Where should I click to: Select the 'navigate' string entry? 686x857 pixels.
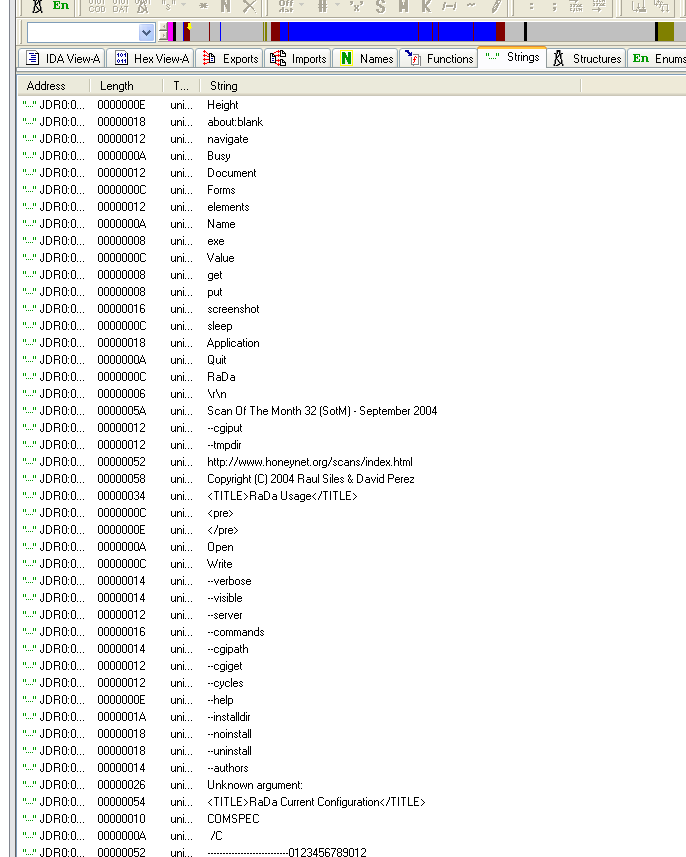pos(228,139)
